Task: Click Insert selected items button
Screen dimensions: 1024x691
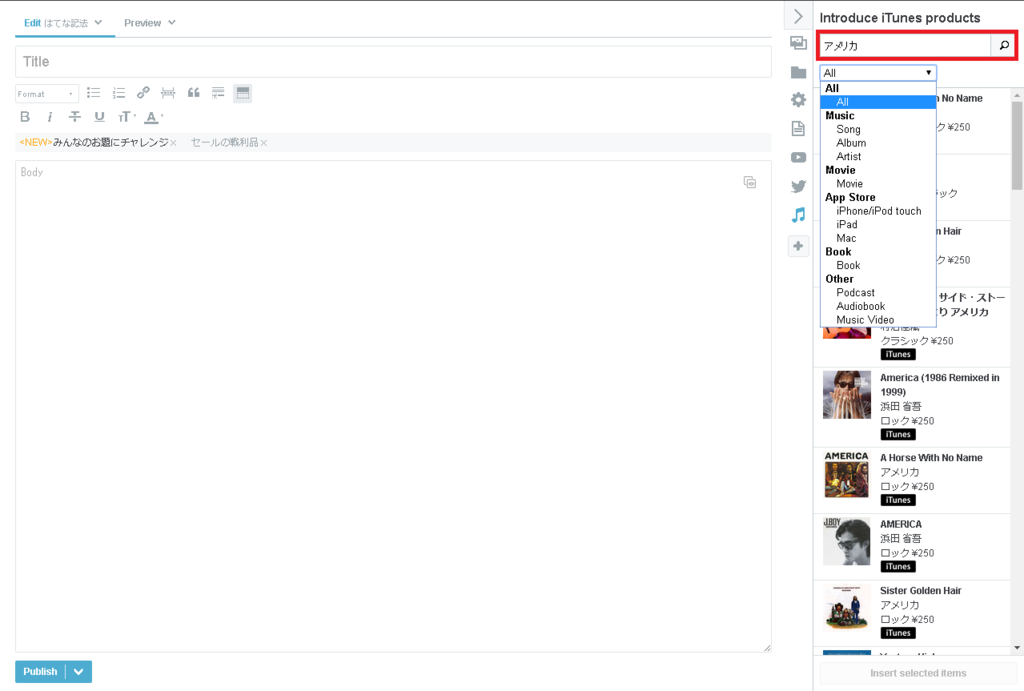Action: [918, 673]
